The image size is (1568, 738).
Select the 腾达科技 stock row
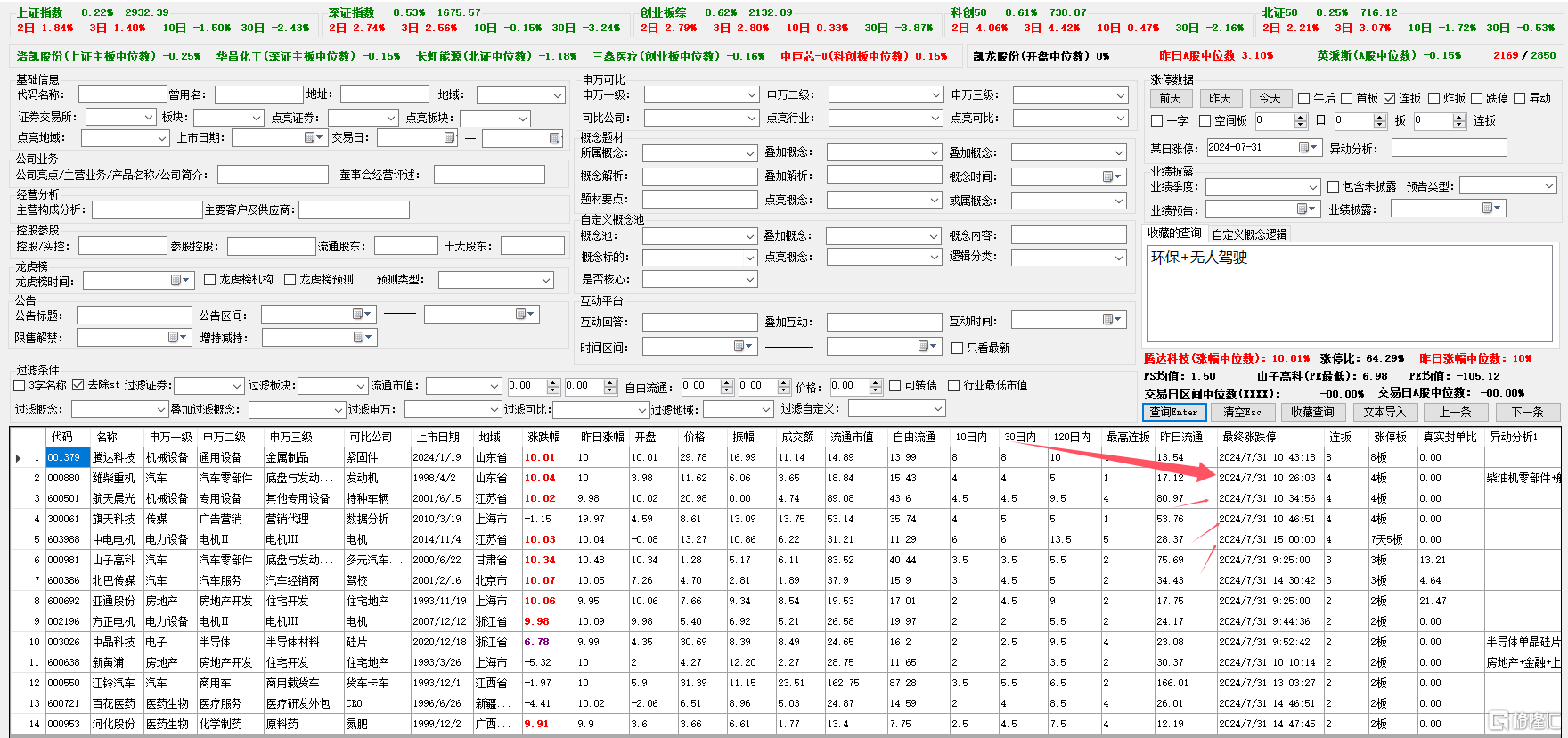pyautogui.click(x=784, y=457)
